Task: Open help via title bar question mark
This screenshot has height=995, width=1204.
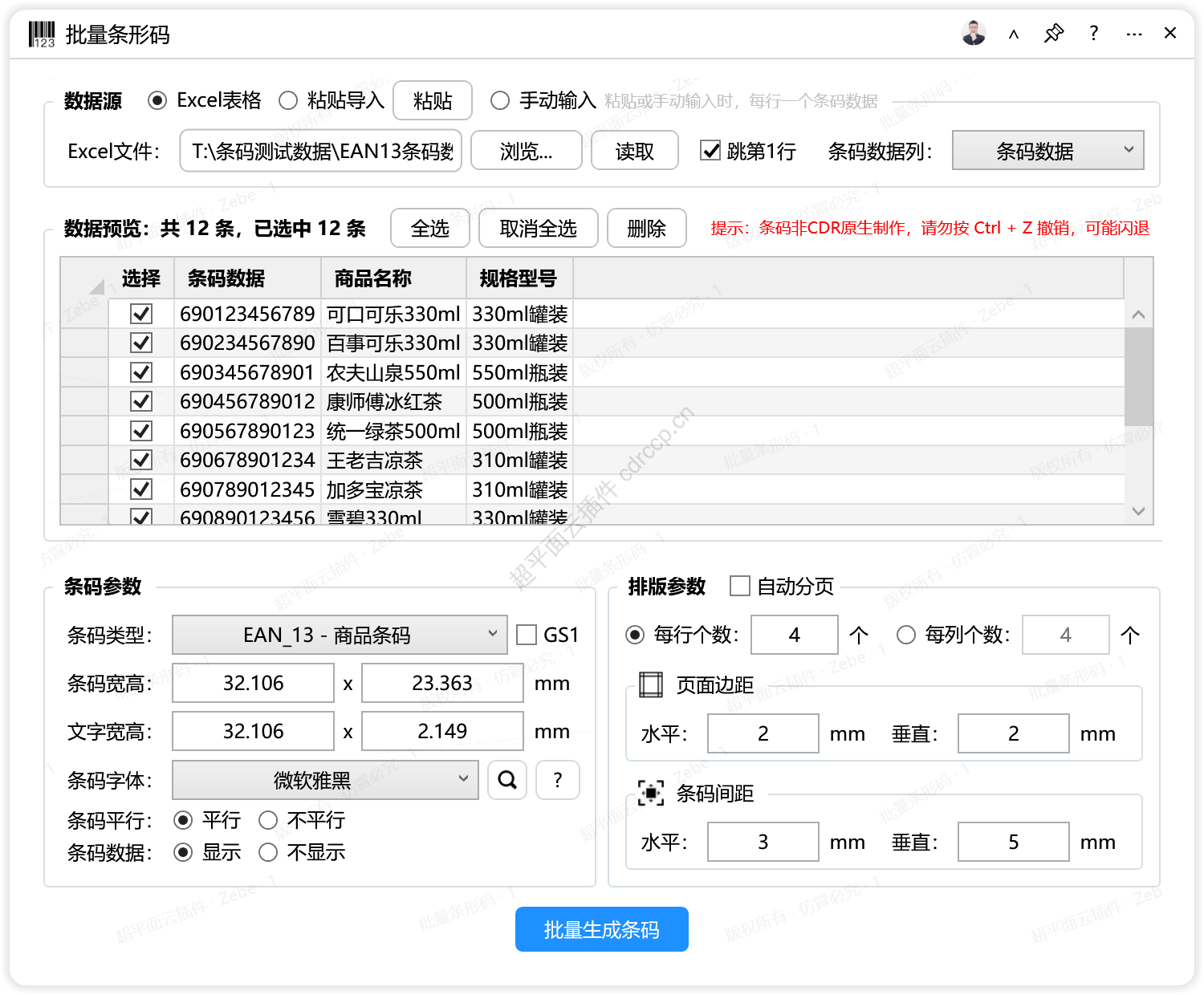Action: click(x=1093, y=33)
